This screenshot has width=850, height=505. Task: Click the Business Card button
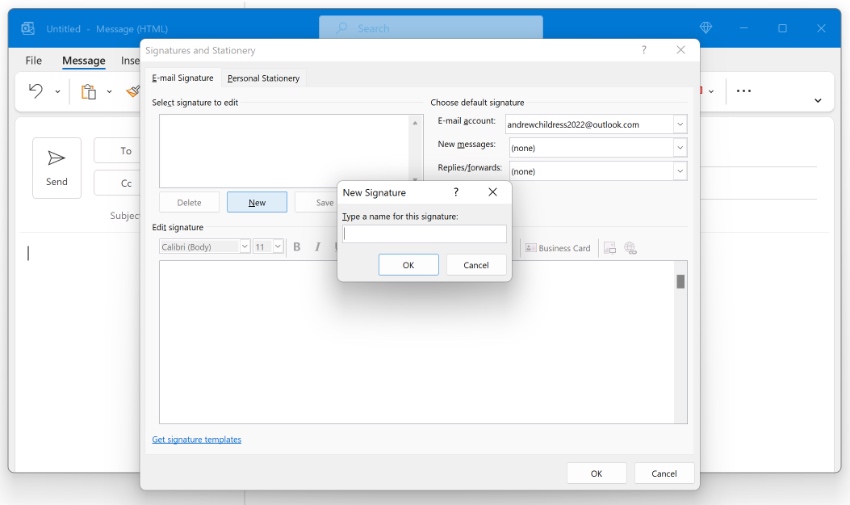click(557, 248)
